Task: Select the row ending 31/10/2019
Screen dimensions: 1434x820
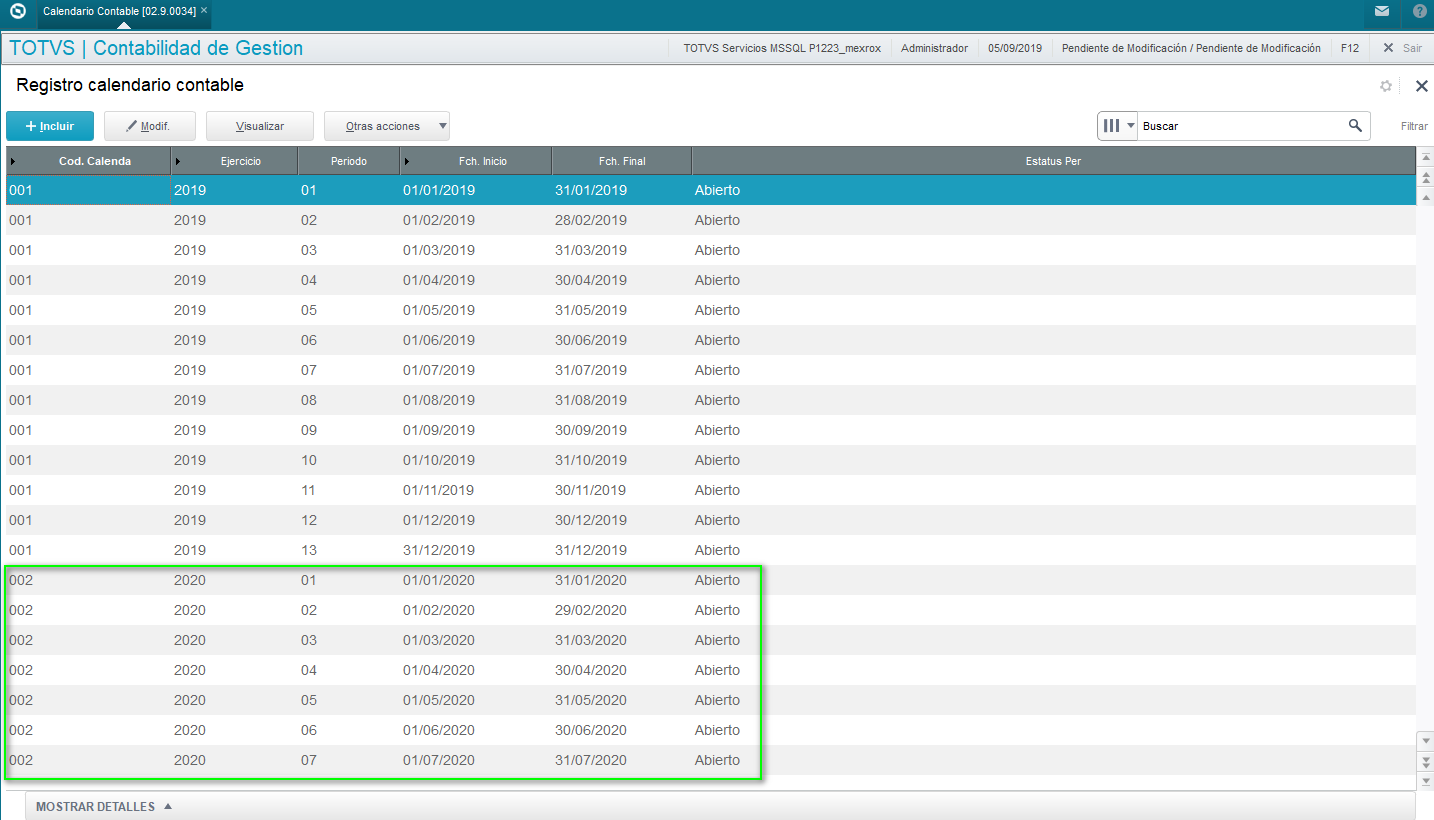Action: [x=711, y=460]
